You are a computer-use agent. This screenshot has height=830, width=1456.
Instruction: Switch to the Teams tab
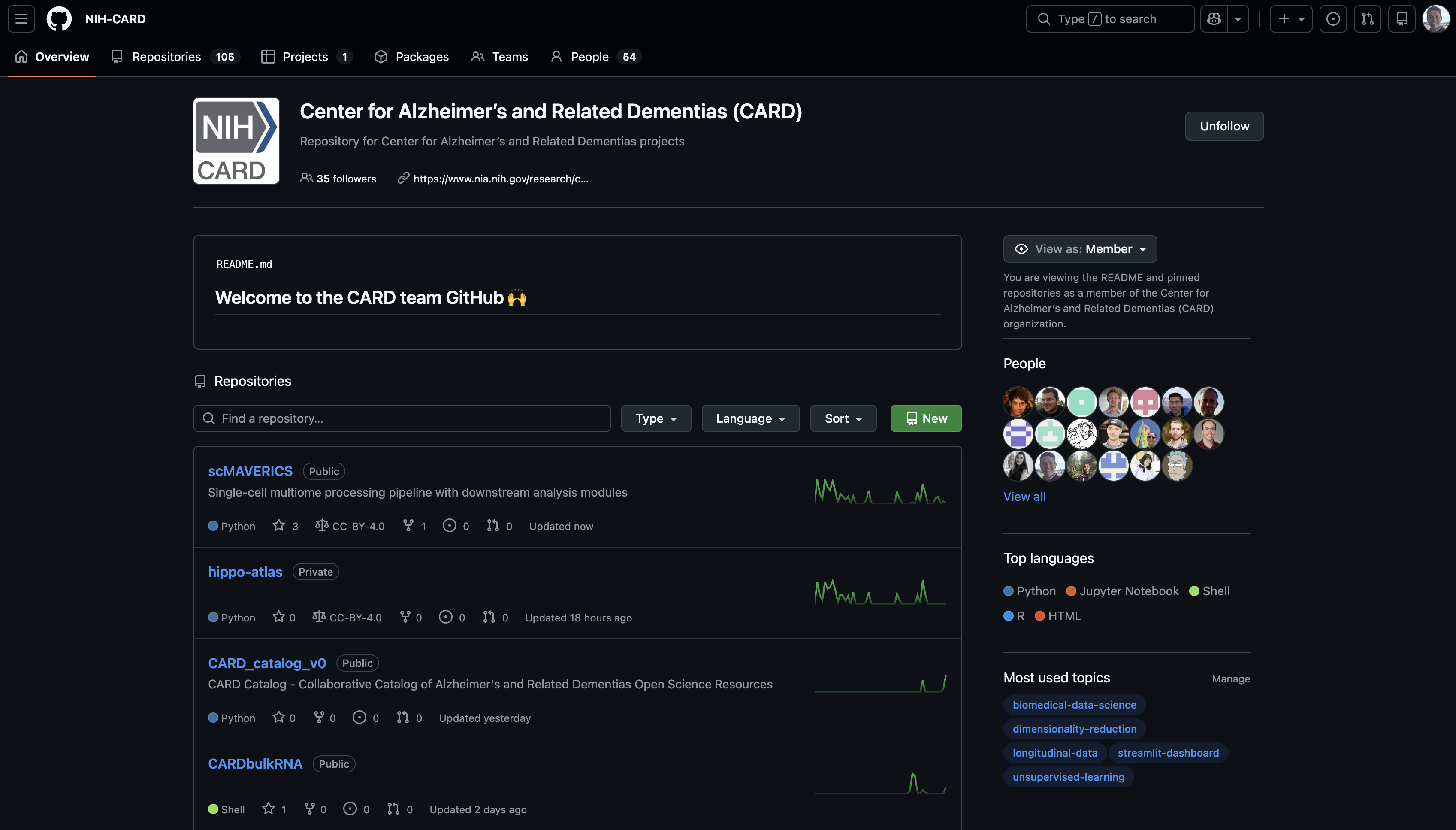point(500,57)
